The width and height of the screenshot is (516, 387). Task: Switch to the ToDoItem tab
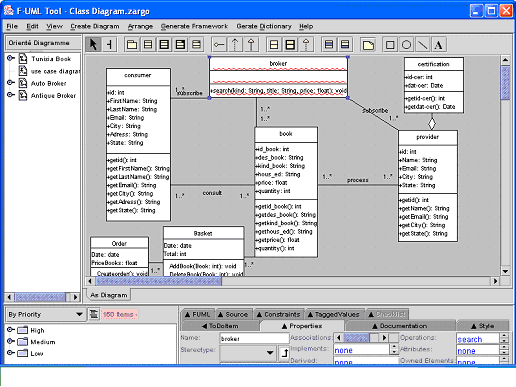(221, 326)
